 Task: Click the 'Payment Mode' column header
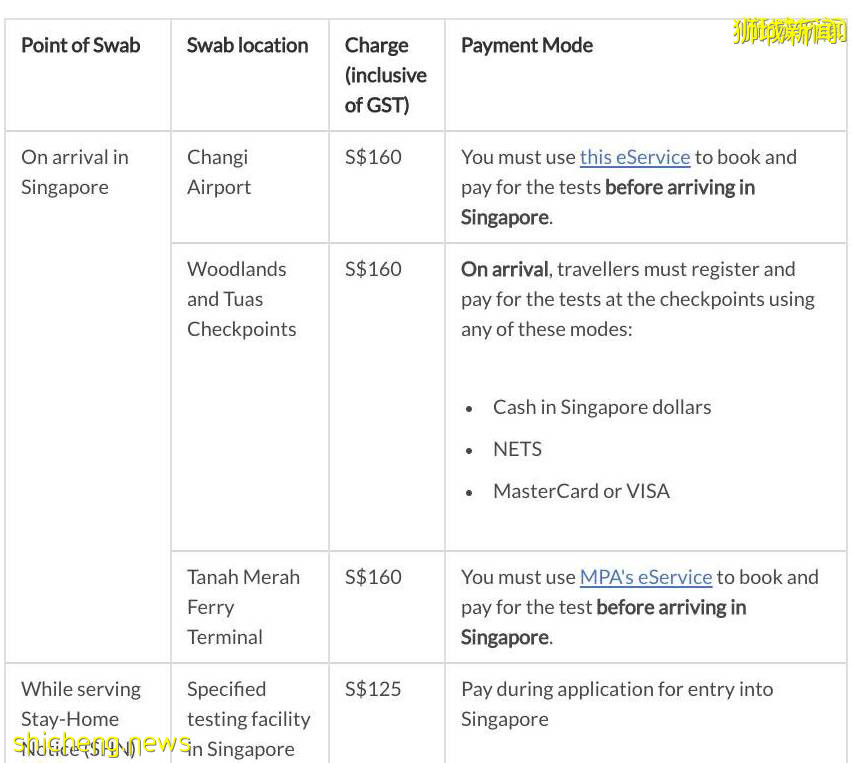point(526,45)
